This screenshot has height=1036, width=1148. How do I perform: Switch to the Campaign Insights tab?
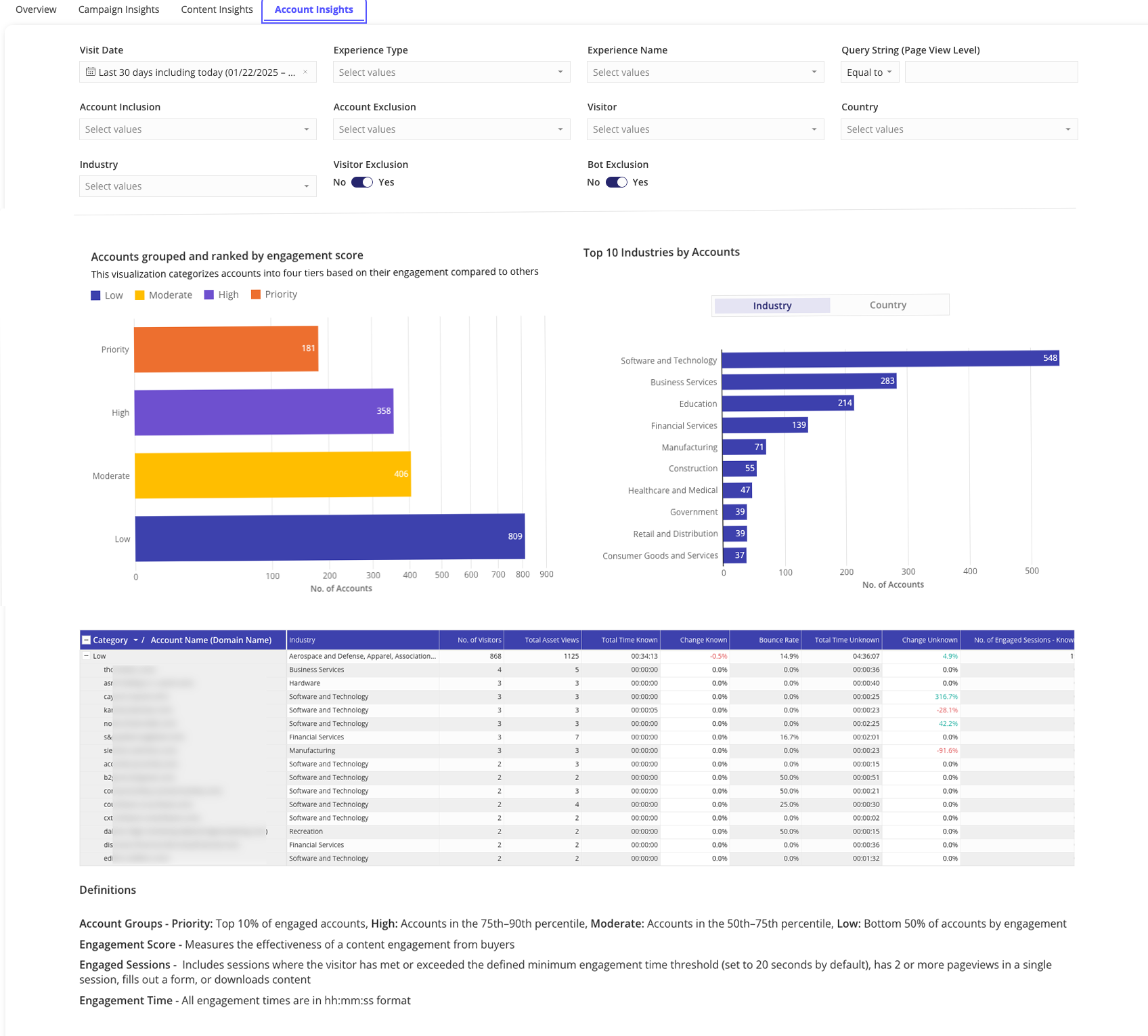point(118,9)
